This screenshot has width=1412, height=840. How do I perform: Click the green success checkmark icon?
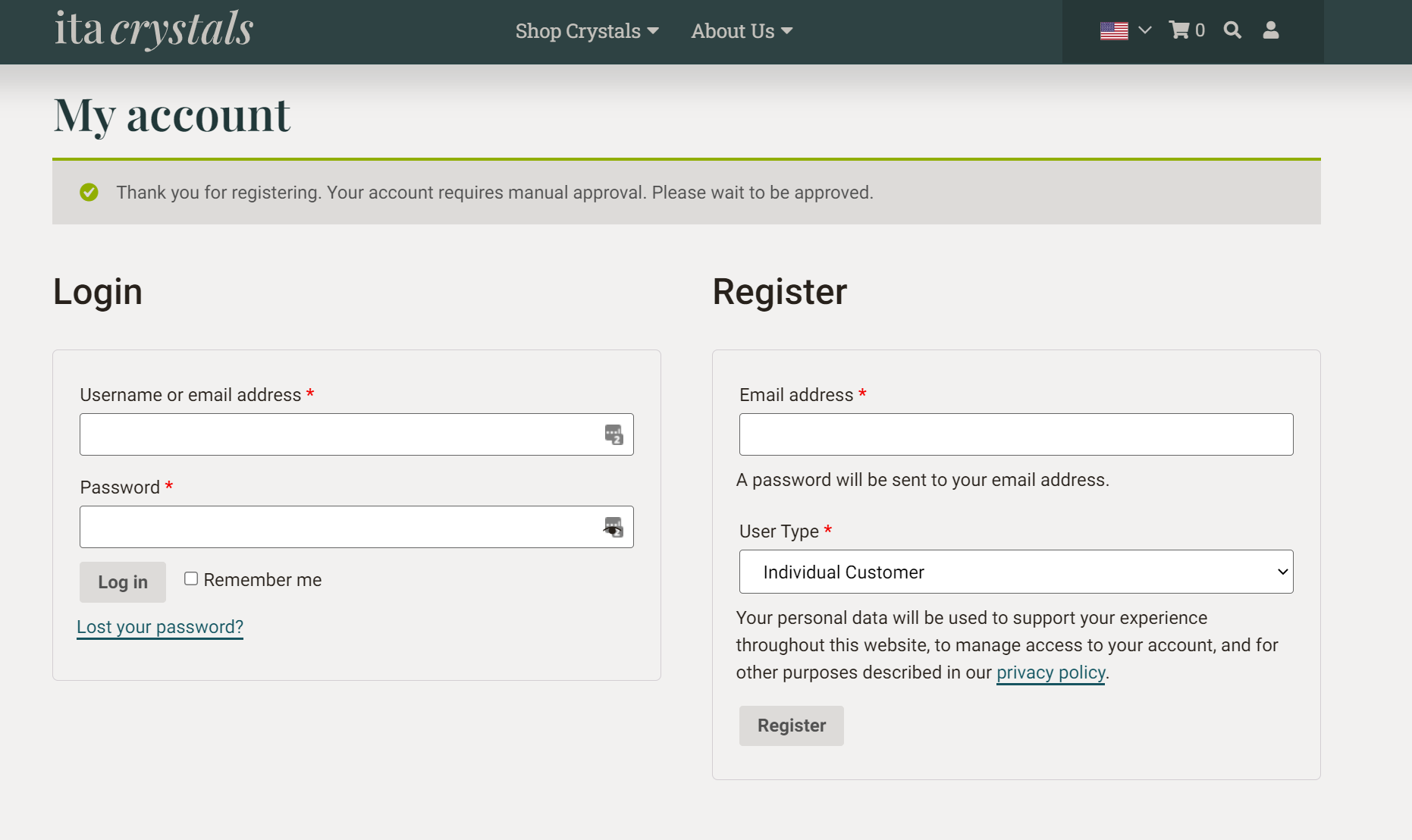(x=89, y=193)
